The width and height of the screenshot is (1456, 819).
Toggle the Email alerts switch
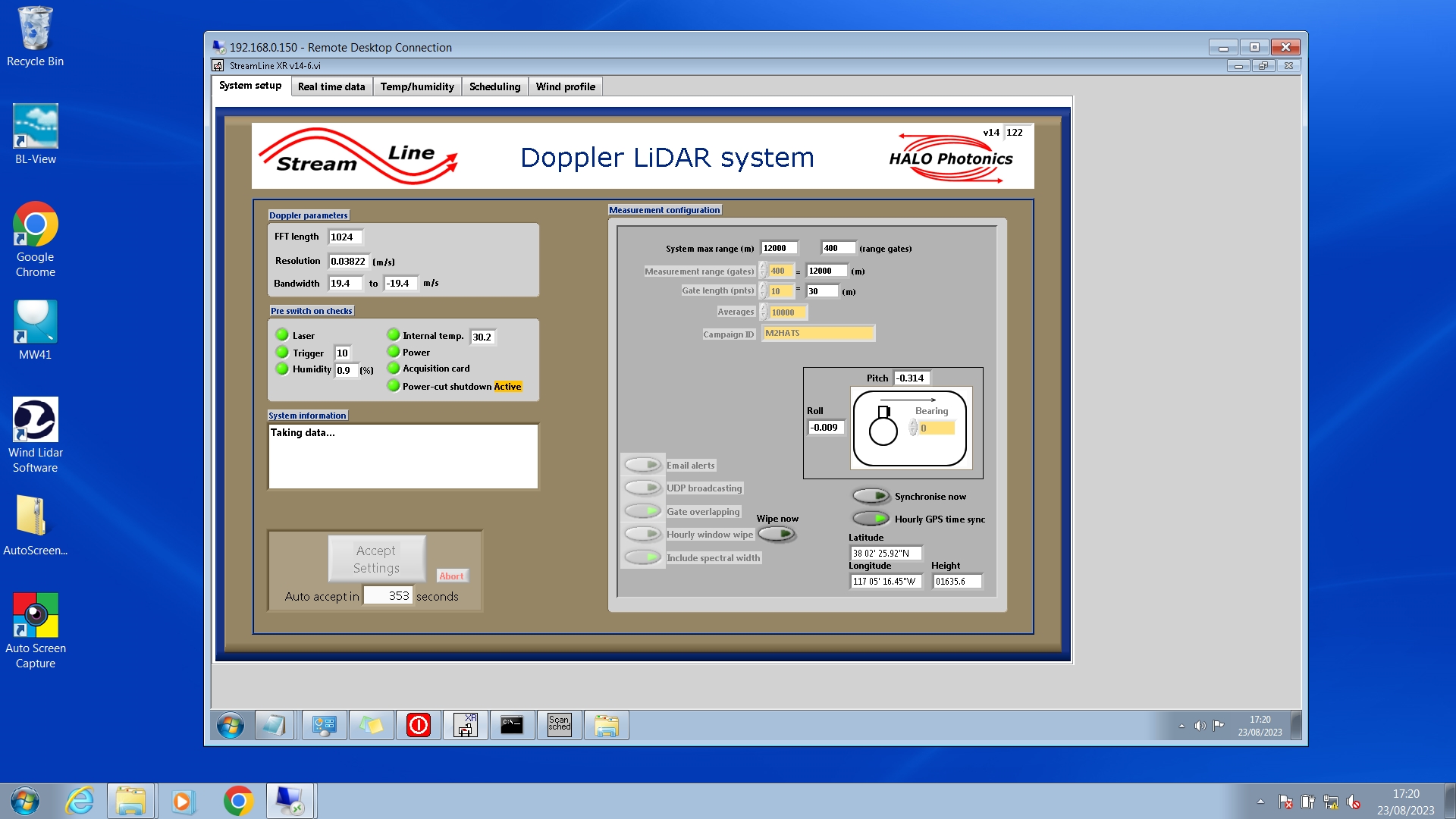[643, 465]
